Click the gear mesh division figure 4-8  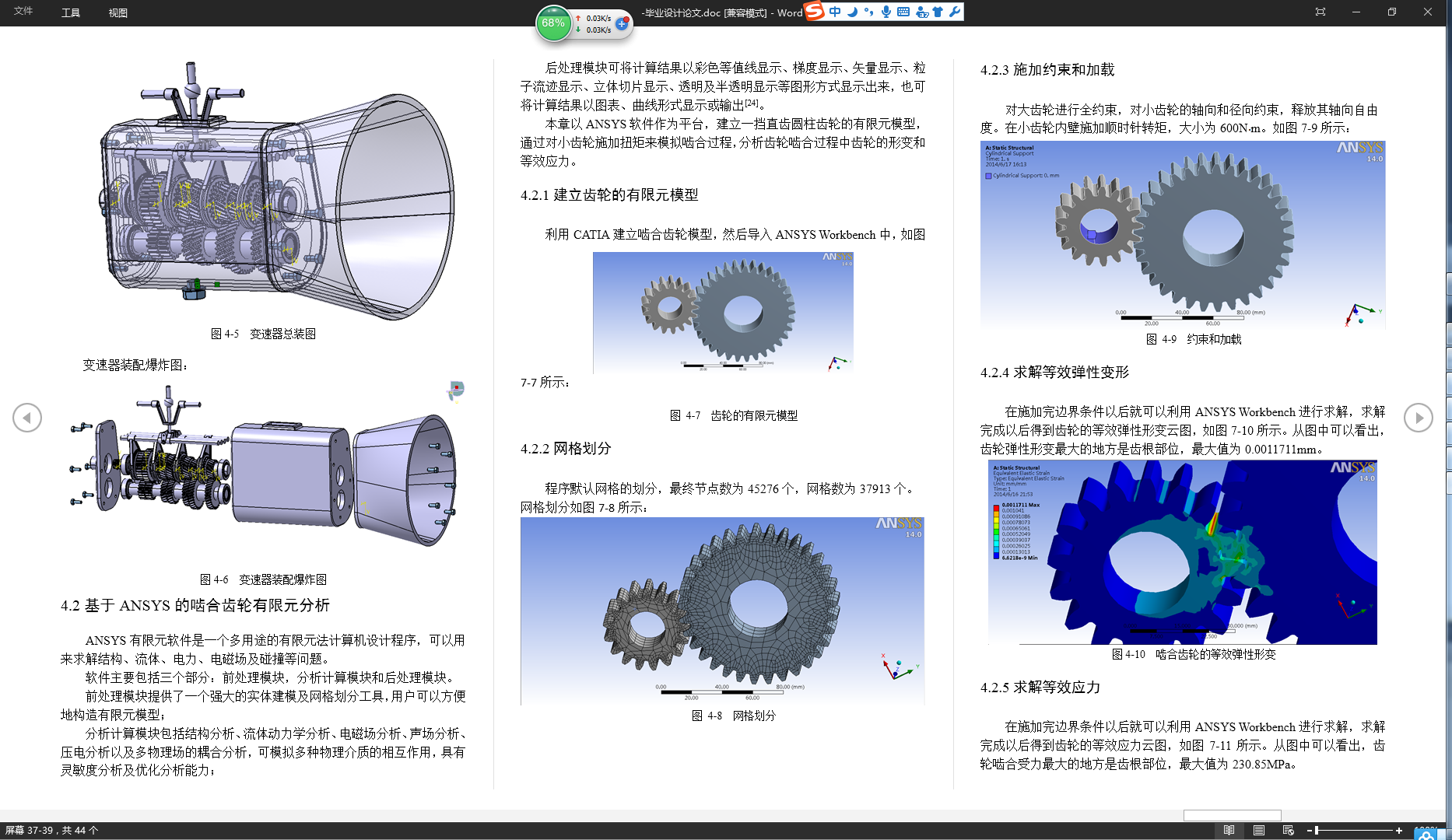click(x=722, y=611)
